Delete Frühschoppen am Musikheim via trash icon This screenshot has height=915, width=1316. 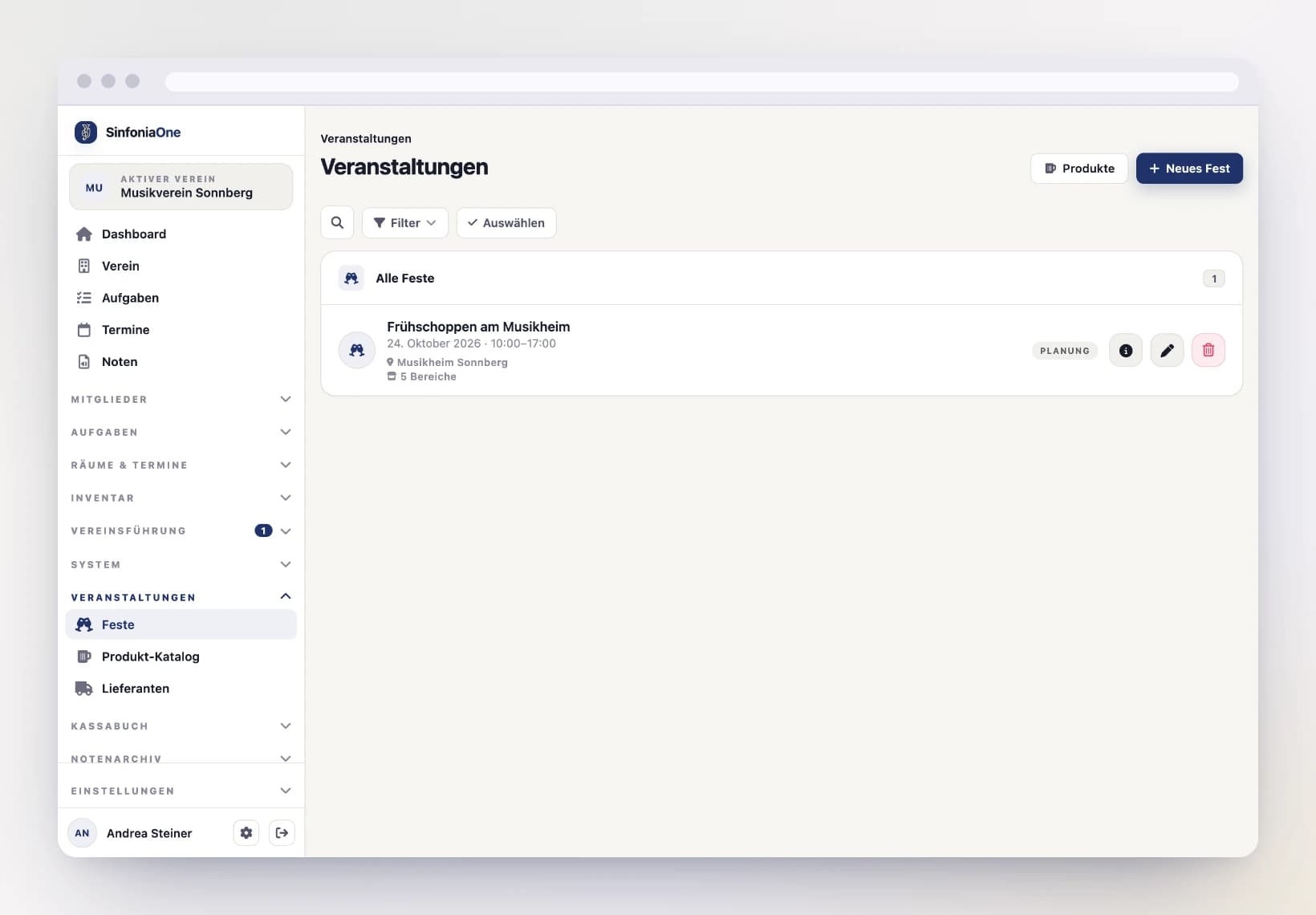pyautogui.click(x=1208, y=351)
